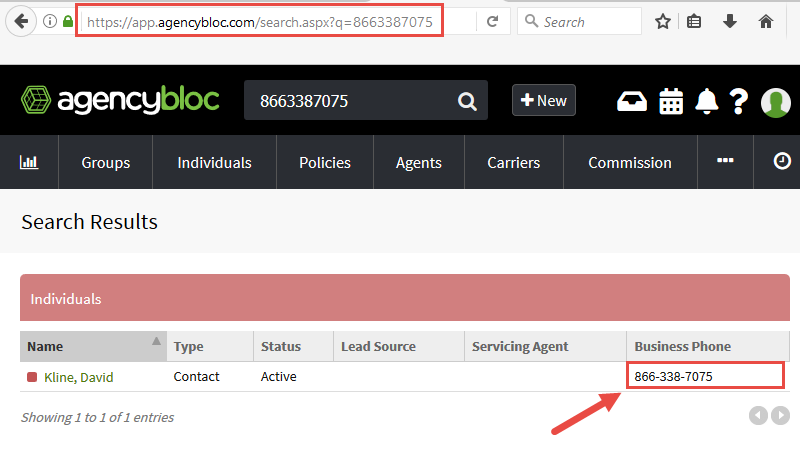Click the browser Search box
The image size is (800, 455).
[x=579, y=21]
